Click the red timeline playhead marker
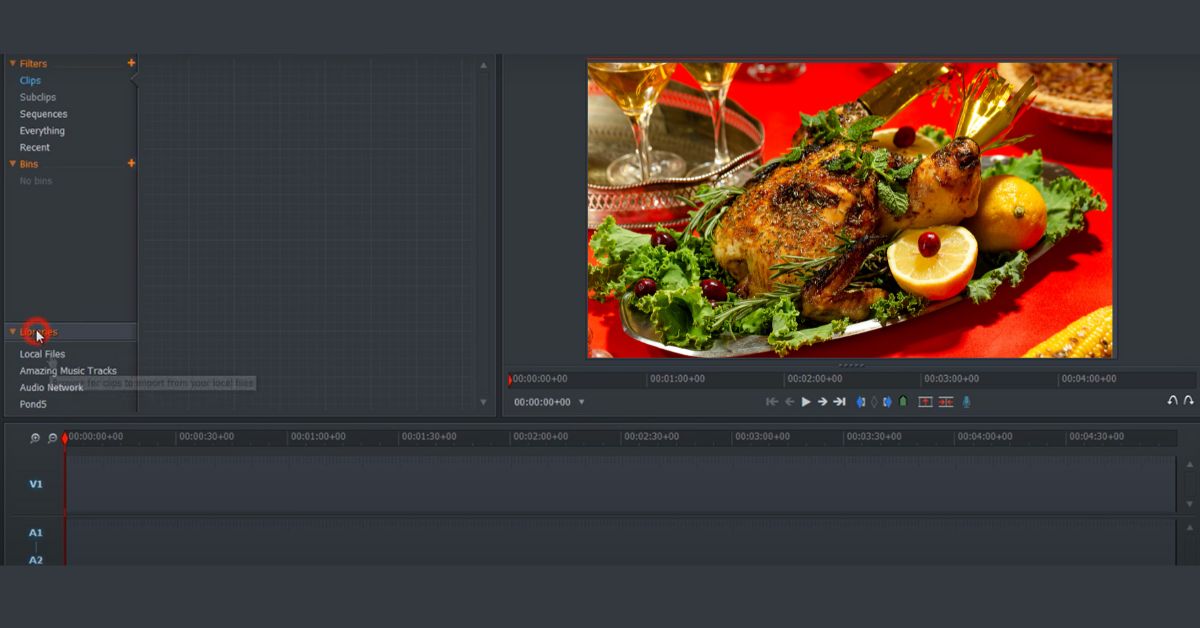Image resolution: width=1200 pixels, height=628 pixels. tap(65, 437)
